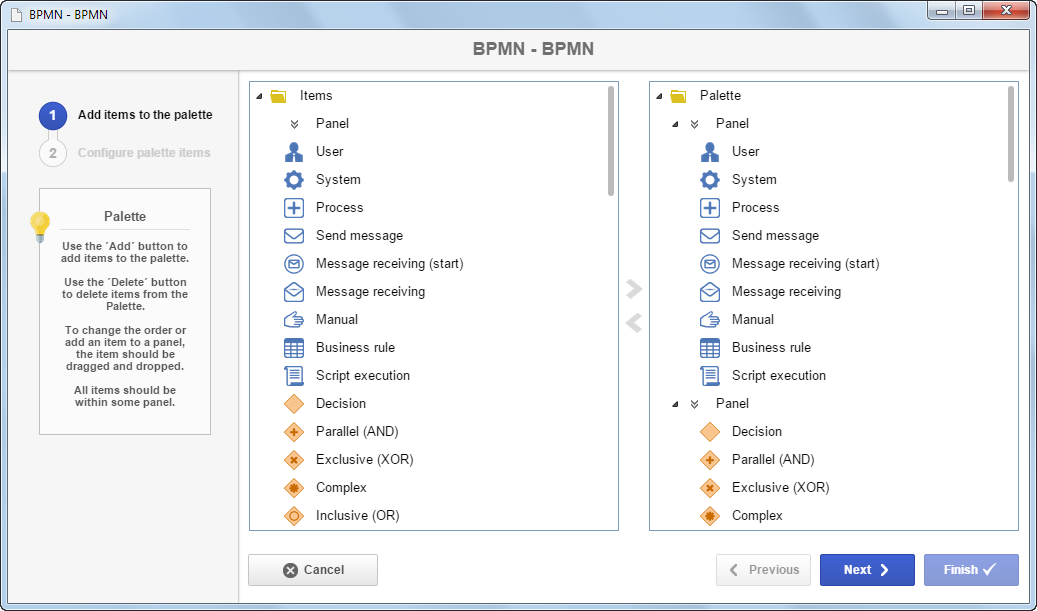1037x611 pixels.
Task: Click the lightbulb hint icon beside Palette help
Action: [x=40, y=227]
